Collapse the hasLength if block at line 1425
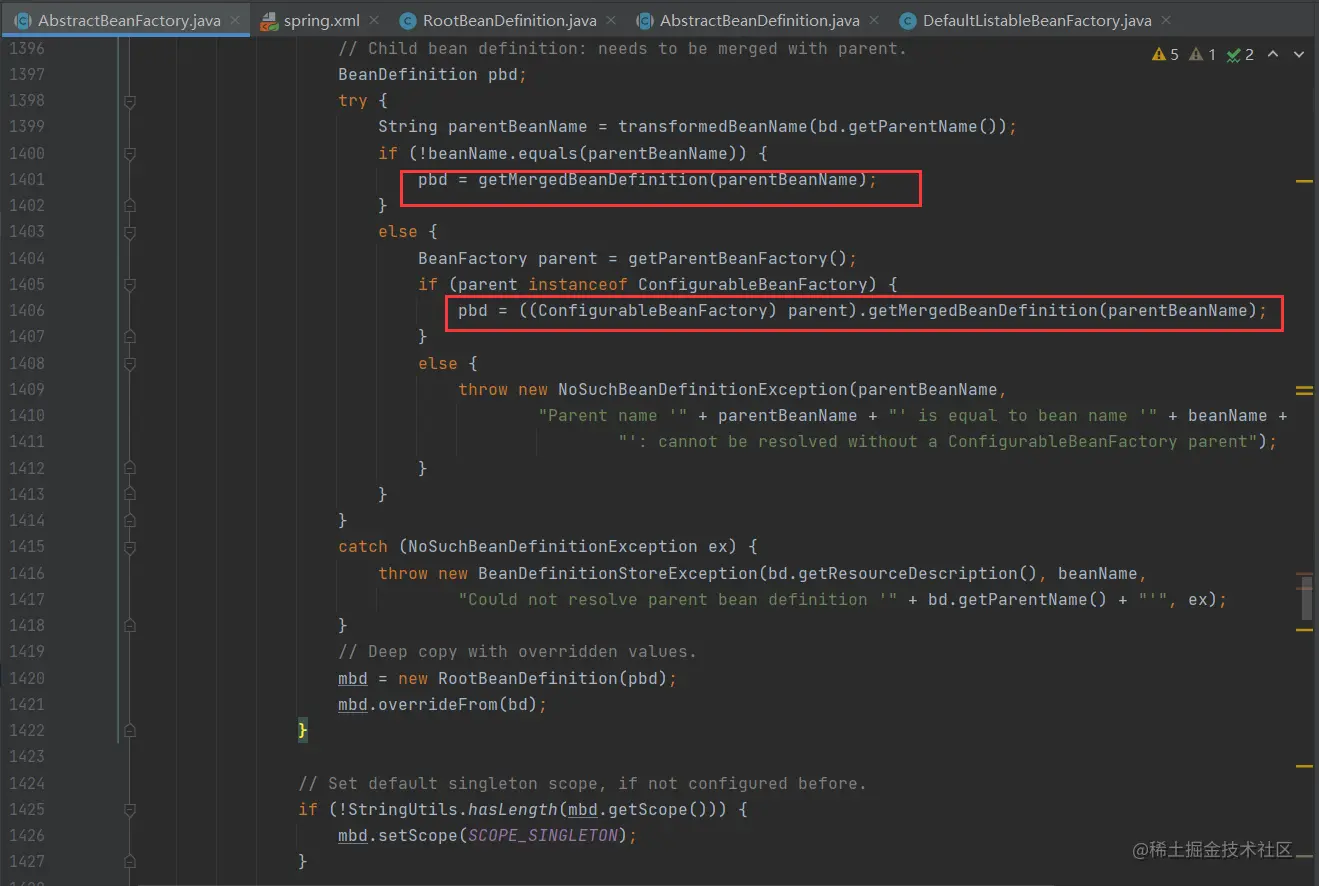Viewport: 1319px width, 886px height. click(x=129, y=809)
